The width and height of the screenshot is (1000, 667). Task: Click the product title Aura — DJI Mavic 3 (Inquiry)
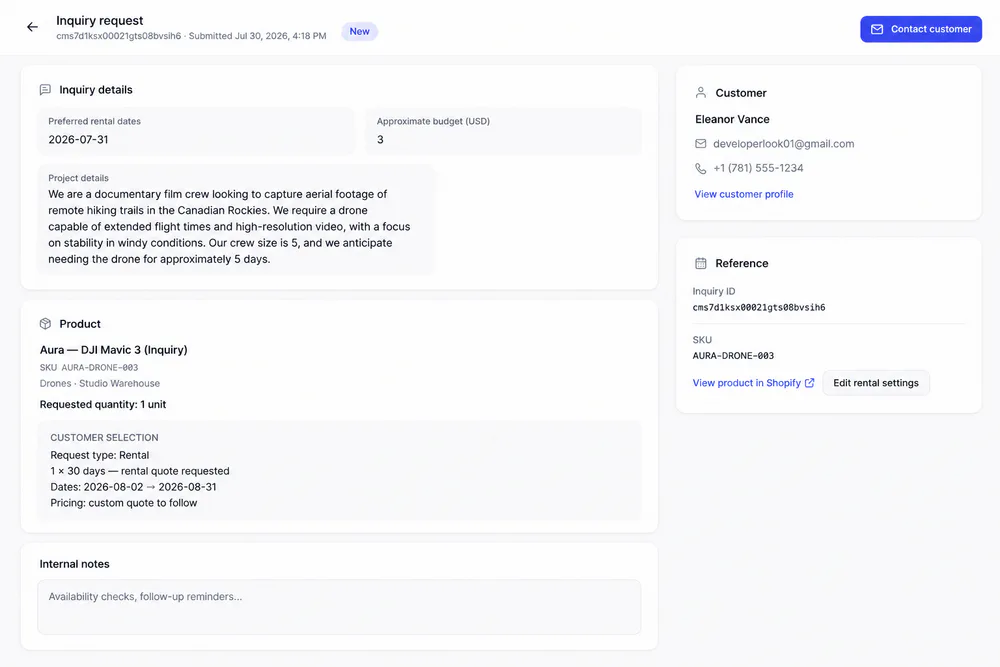(x=114, y=350)
